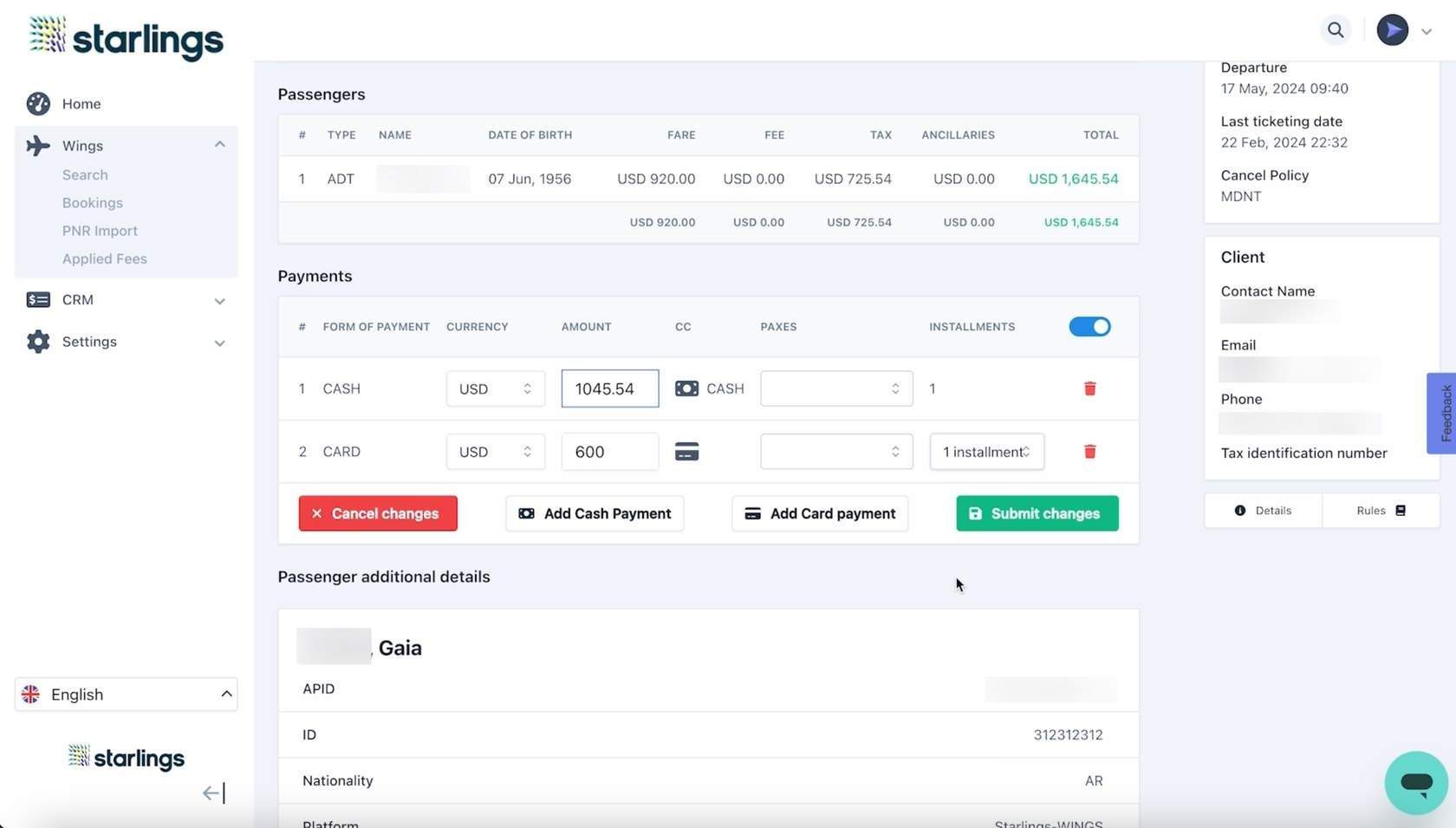Viewport: 1456px width, 828px height.
Task: Toggle the installments switch off
Action: tap(1089, 327)
